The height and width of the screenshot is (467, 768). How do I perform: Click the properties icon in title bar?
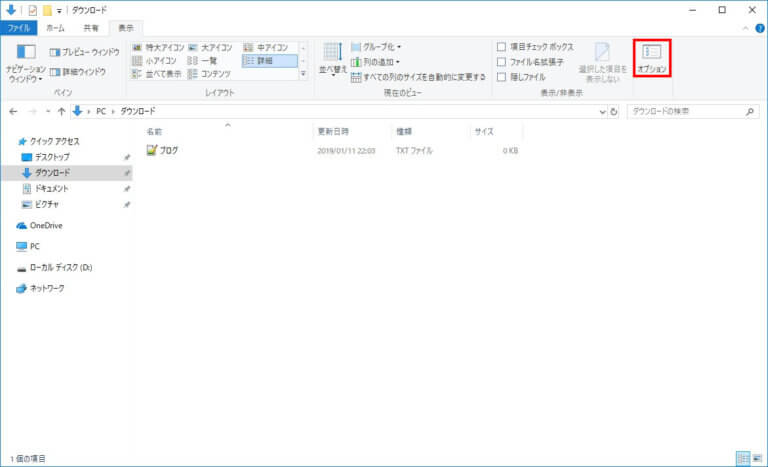click(32, 10)
